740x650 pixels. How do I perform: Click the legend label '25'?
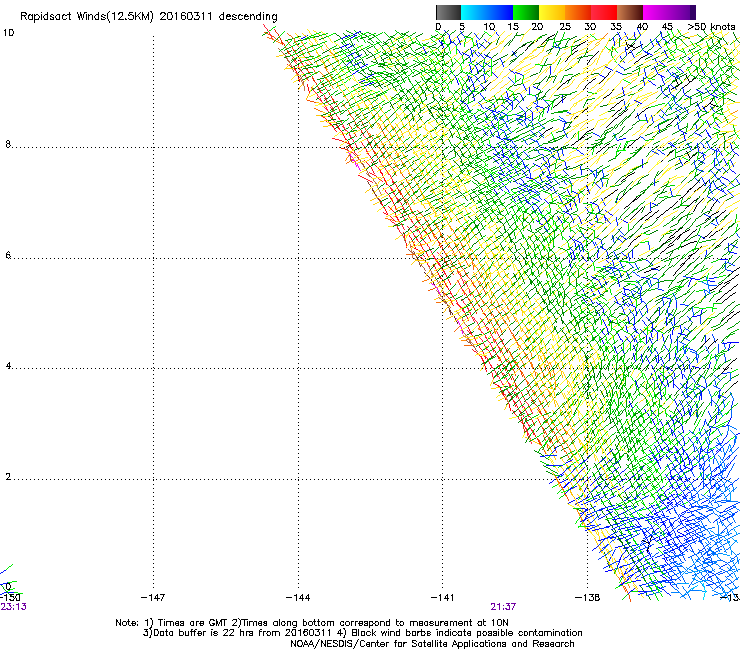pos(565,27)
